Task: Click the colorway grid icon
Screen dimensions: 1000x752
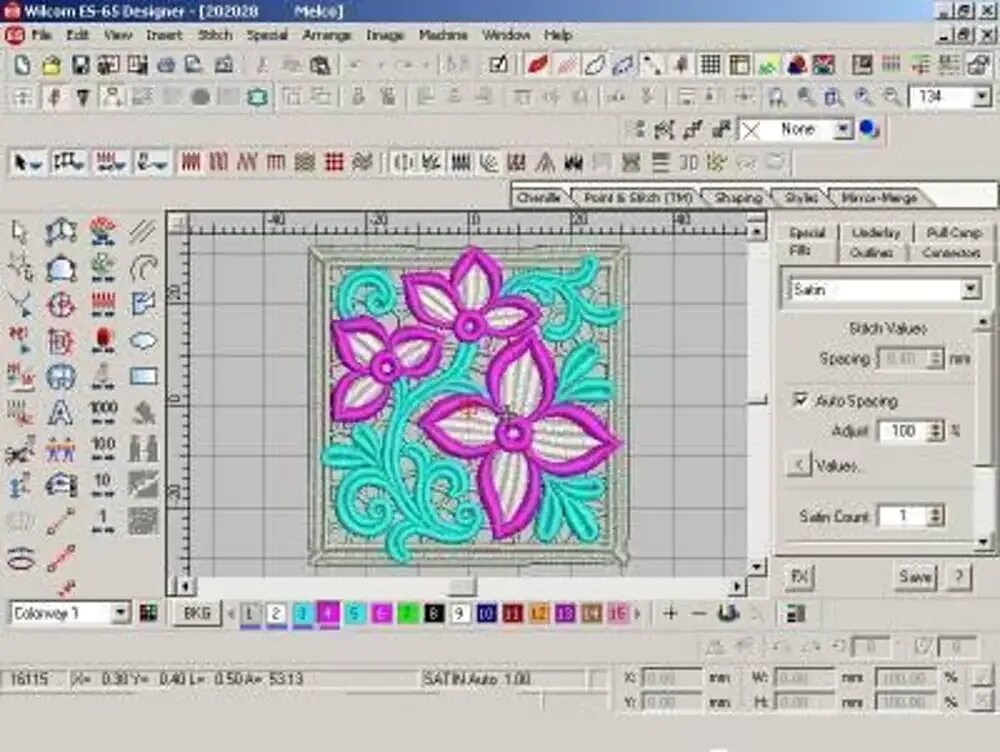Action: pos(148,614)
